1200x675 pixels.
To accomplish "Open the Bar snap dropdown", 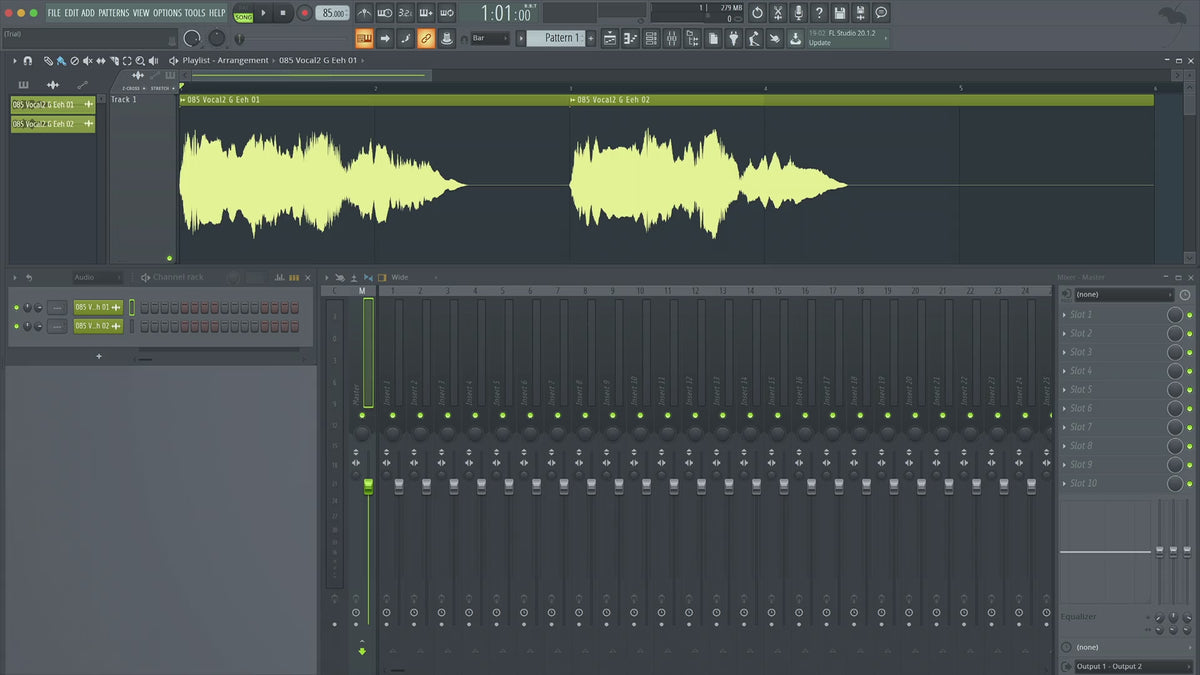I will [x=491, y=39].
